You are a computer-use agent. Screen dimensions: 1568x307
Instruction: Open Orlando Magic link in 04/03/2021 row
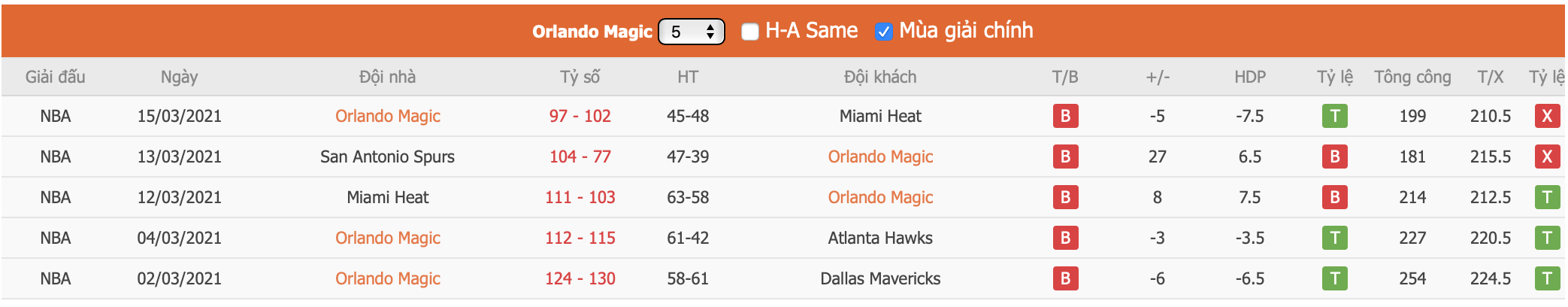click(388, 238)
